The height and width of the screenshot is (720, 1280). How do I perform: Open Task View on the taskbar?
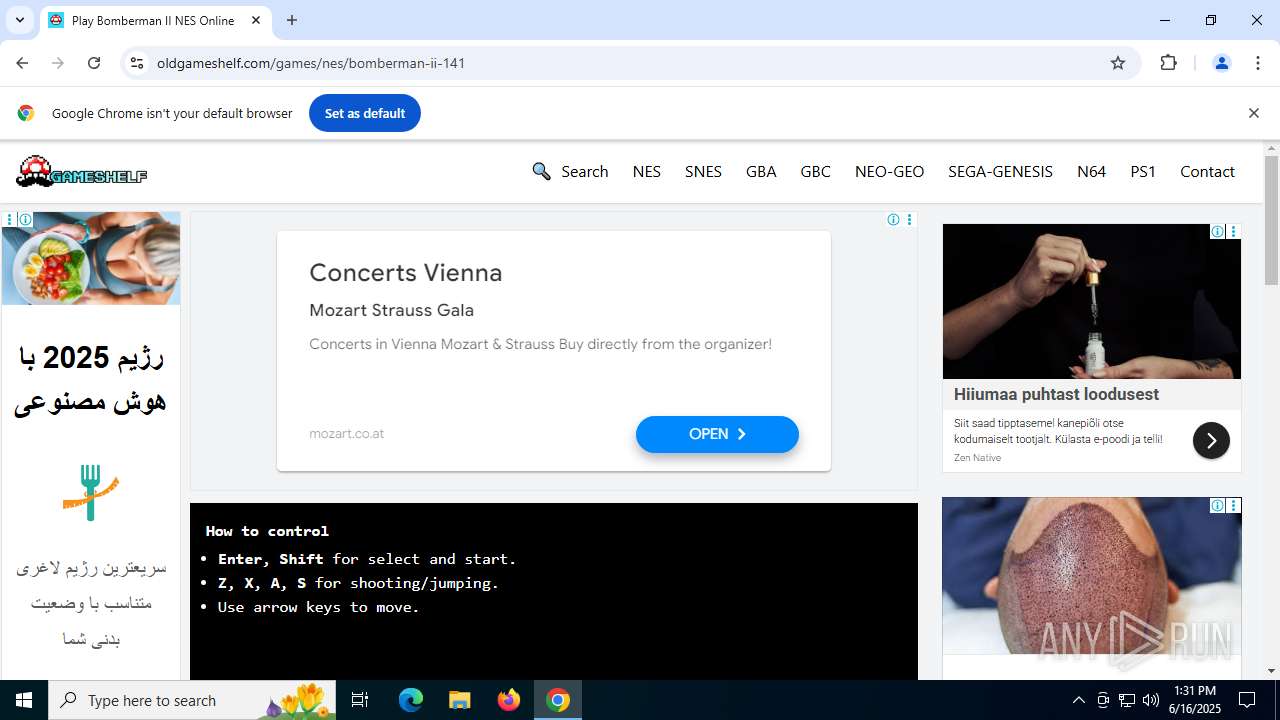(360, 700)
